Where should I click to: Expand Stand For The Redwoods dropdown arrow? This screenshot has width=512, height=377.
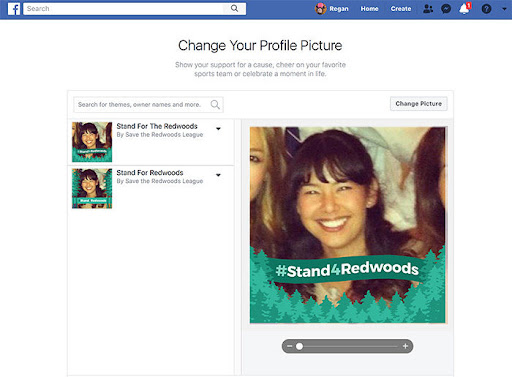pyautogui.click(x=218, y=129)
